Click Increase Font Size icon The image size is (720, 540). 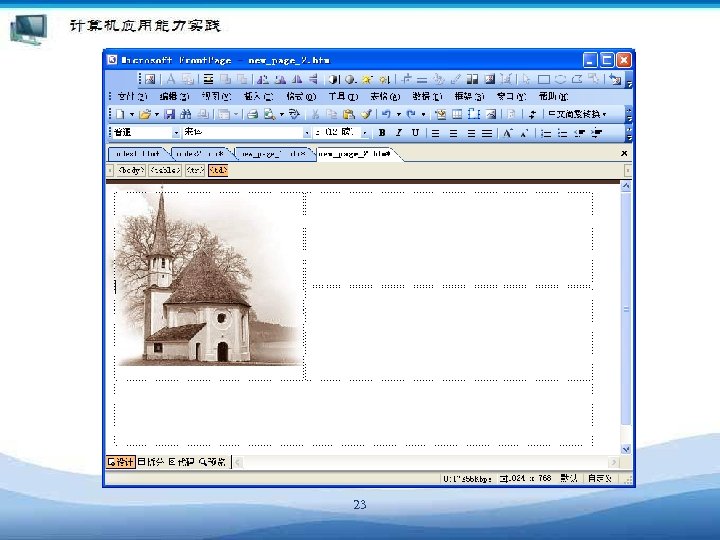click(508, 133)
